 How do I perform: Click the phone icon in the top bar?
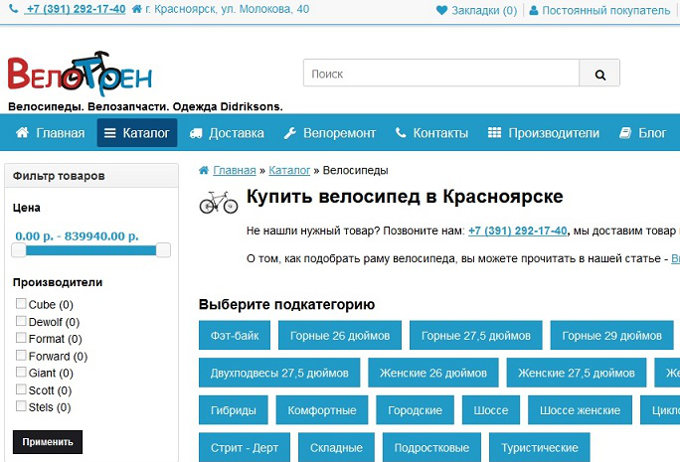point(13,9)
